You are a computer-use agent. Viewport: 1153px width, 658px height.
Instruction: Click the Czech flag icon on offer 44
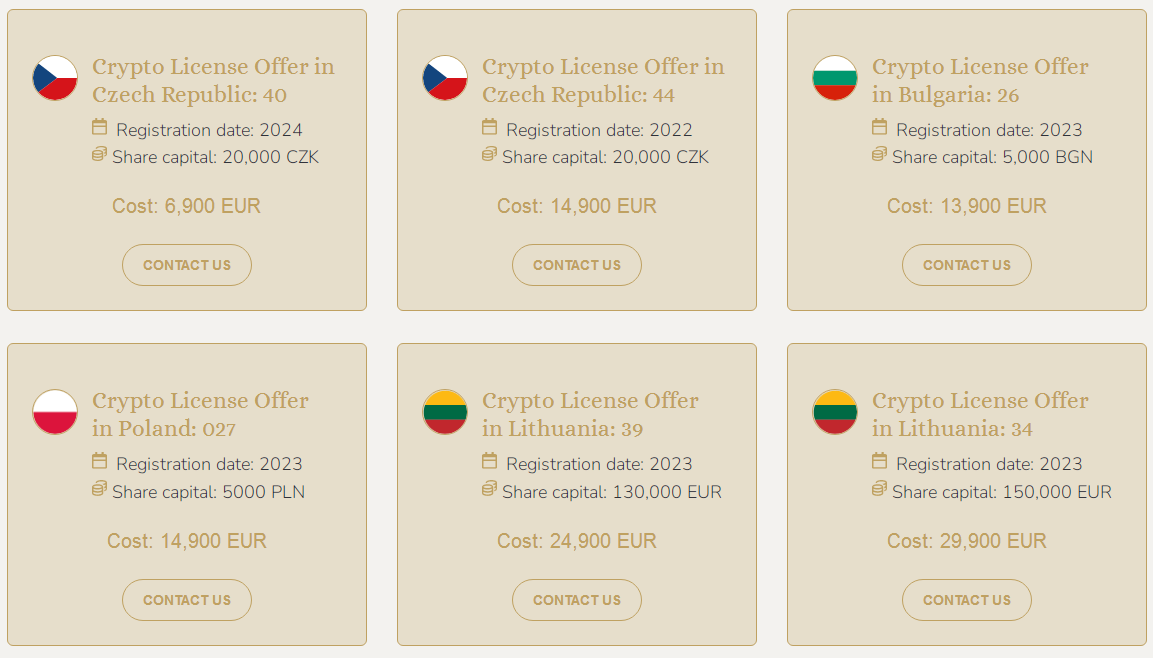[445, 78]
